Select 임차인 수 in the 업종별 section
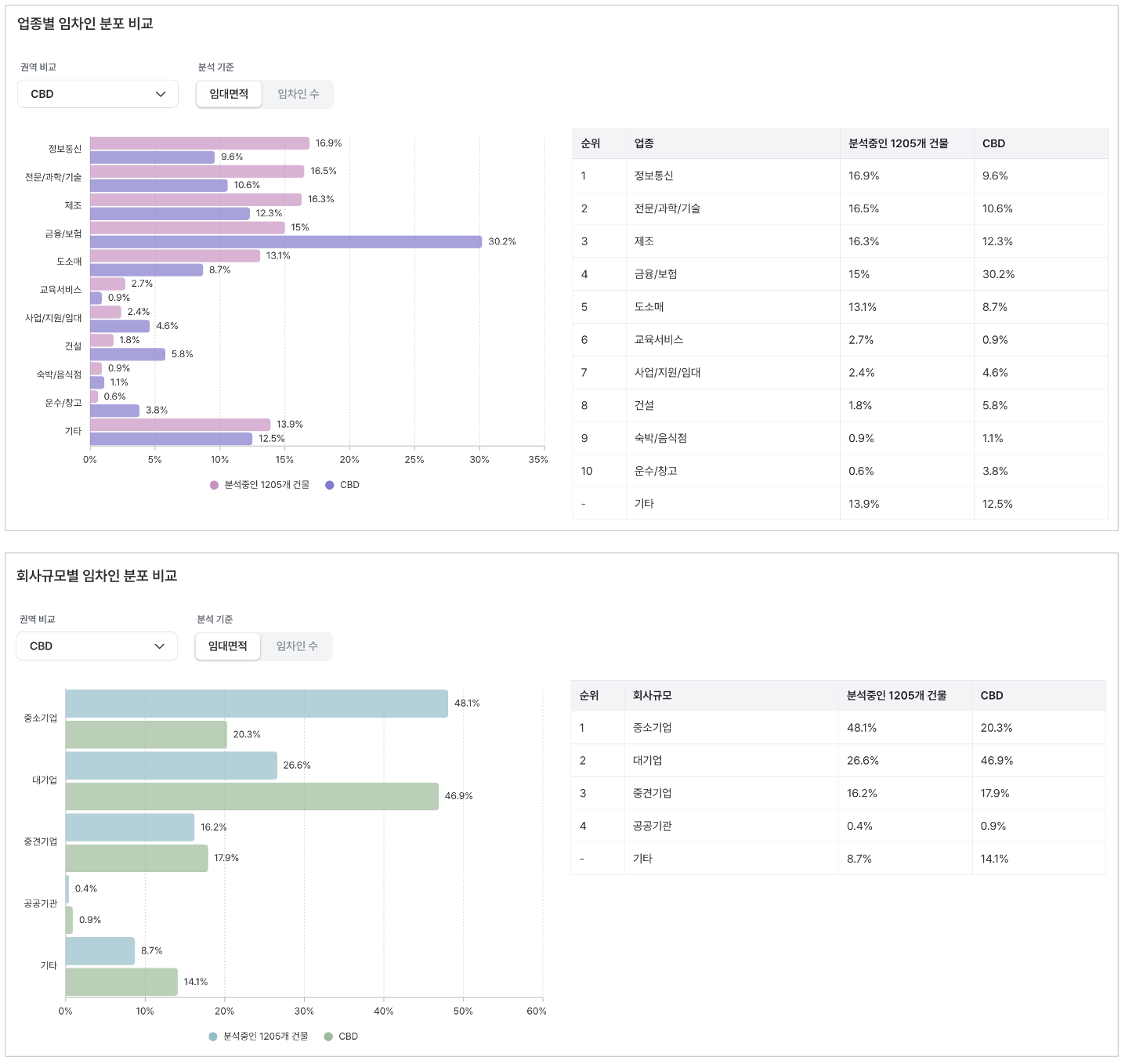This screenshot has height=1064, width=1125. tap(298, 94)
